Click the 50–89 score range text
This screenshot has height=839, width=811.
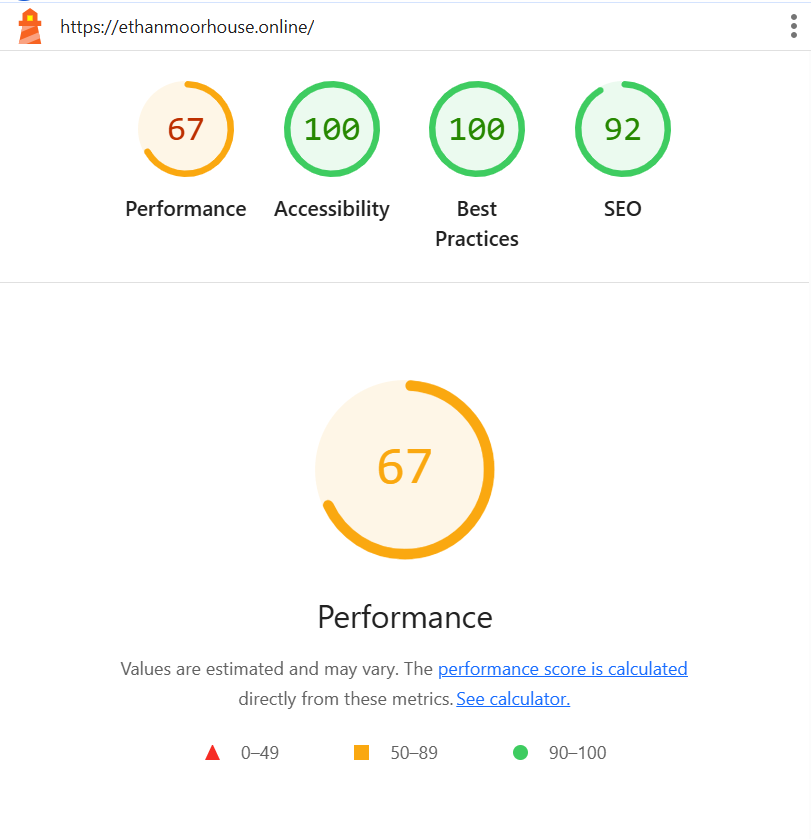pos(414,753)
